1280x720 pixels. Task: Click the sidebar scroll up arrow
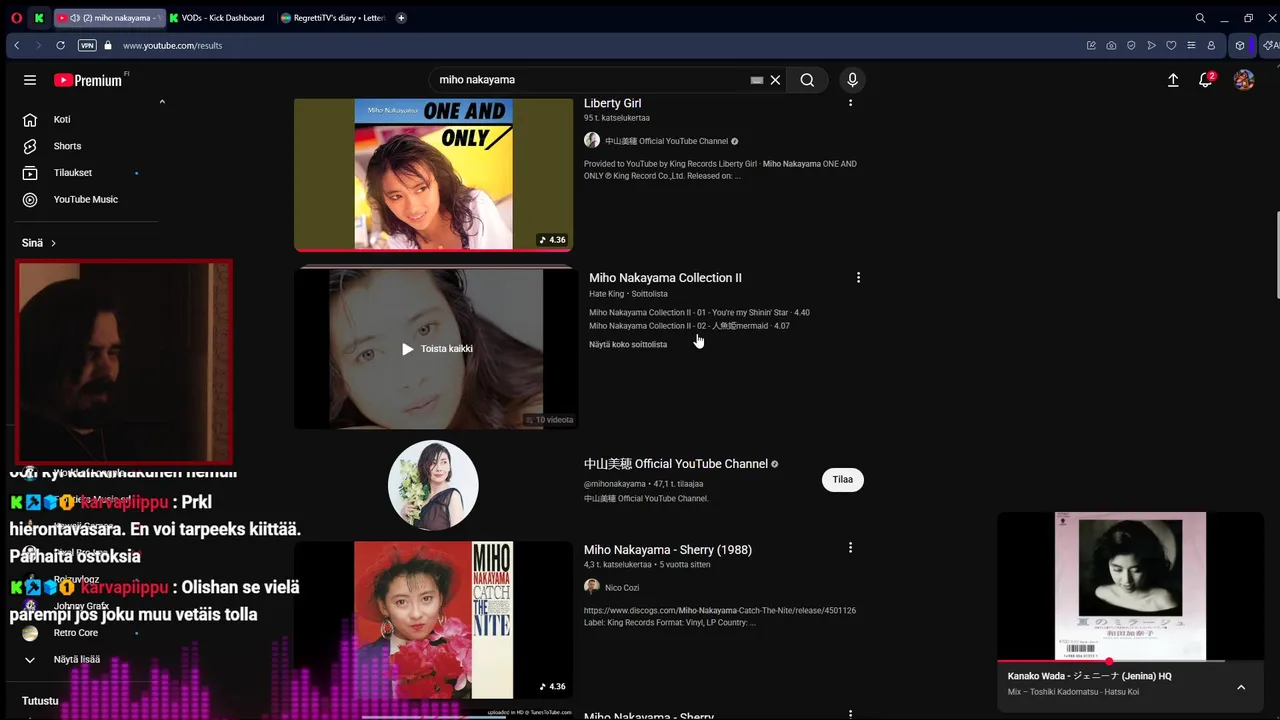pos(162,101)
